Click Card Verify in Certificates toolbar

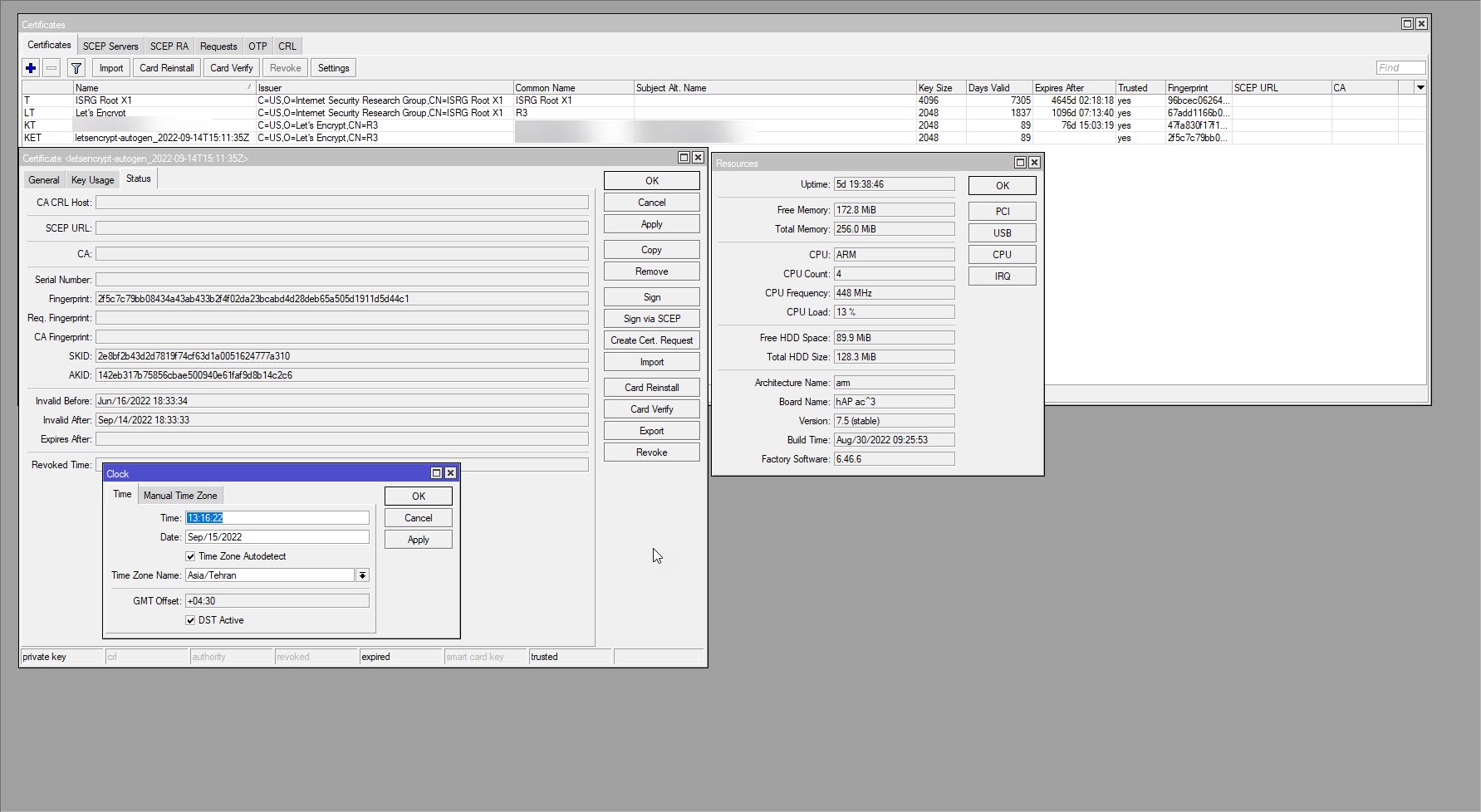(x=232, y=68)
